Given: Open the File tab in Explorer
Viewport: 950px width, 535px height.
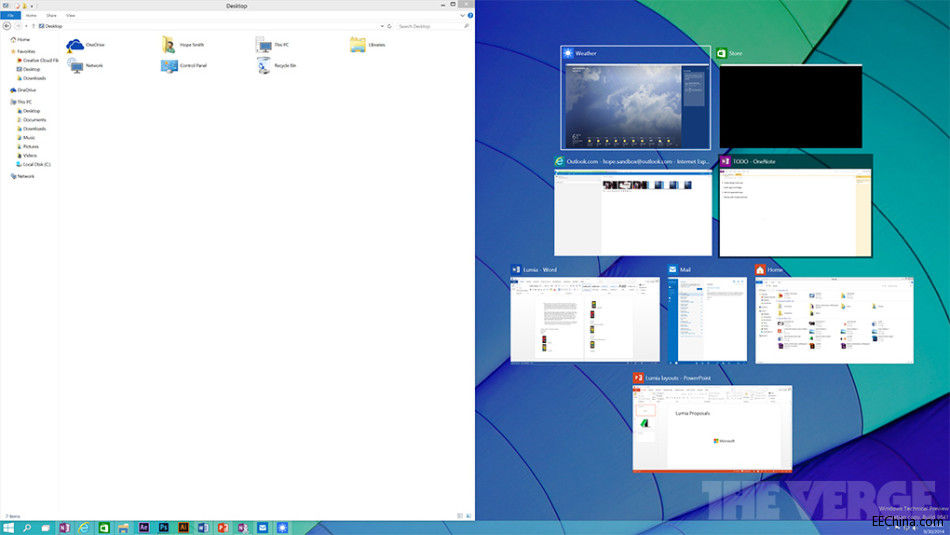Looking at the screenshot, I should [10, 15].
